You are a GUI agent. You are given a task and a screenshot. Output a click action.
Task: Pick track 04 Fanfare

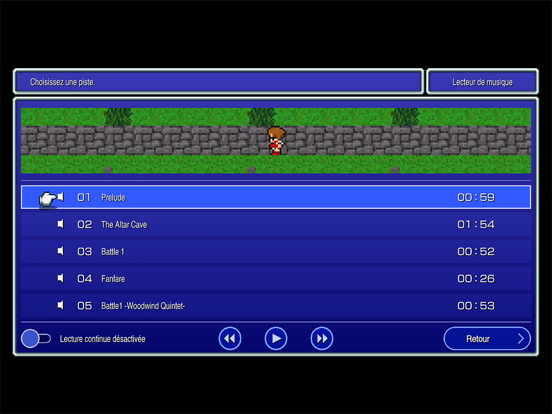[x=276, y=279]
